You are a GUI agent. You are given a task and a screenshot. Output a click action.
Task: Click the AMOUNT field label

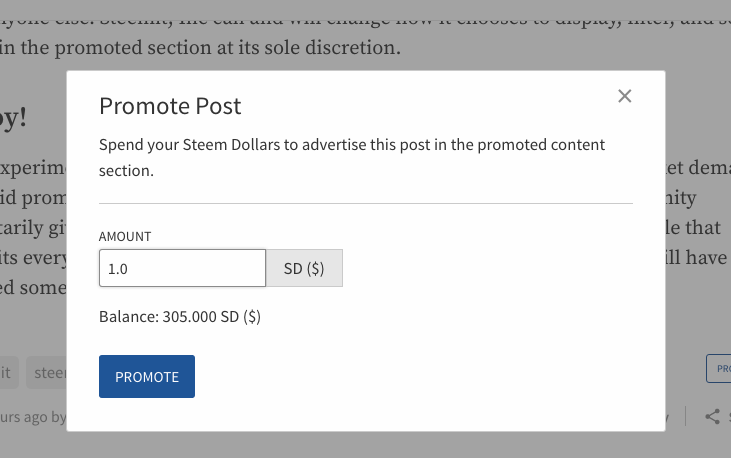click(125, 236)
